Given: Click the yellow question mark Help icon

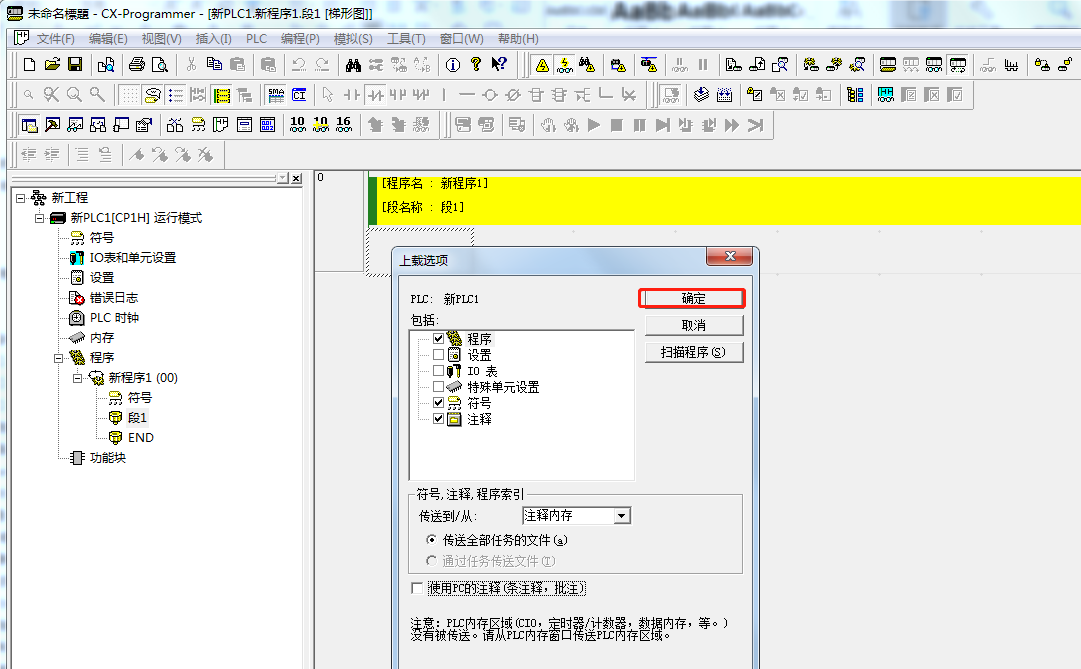Looking at the screenshot, I should pos(476,65).
